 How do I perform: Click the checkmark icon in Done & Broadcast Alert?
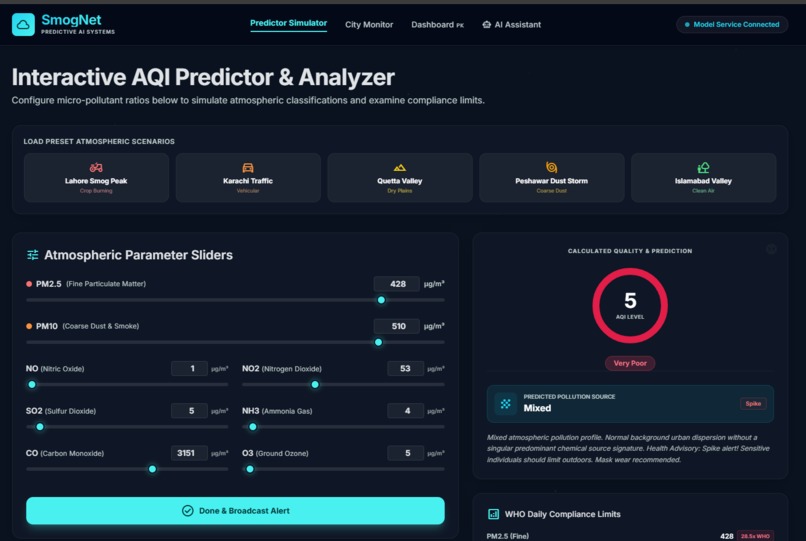pos(188,511)
